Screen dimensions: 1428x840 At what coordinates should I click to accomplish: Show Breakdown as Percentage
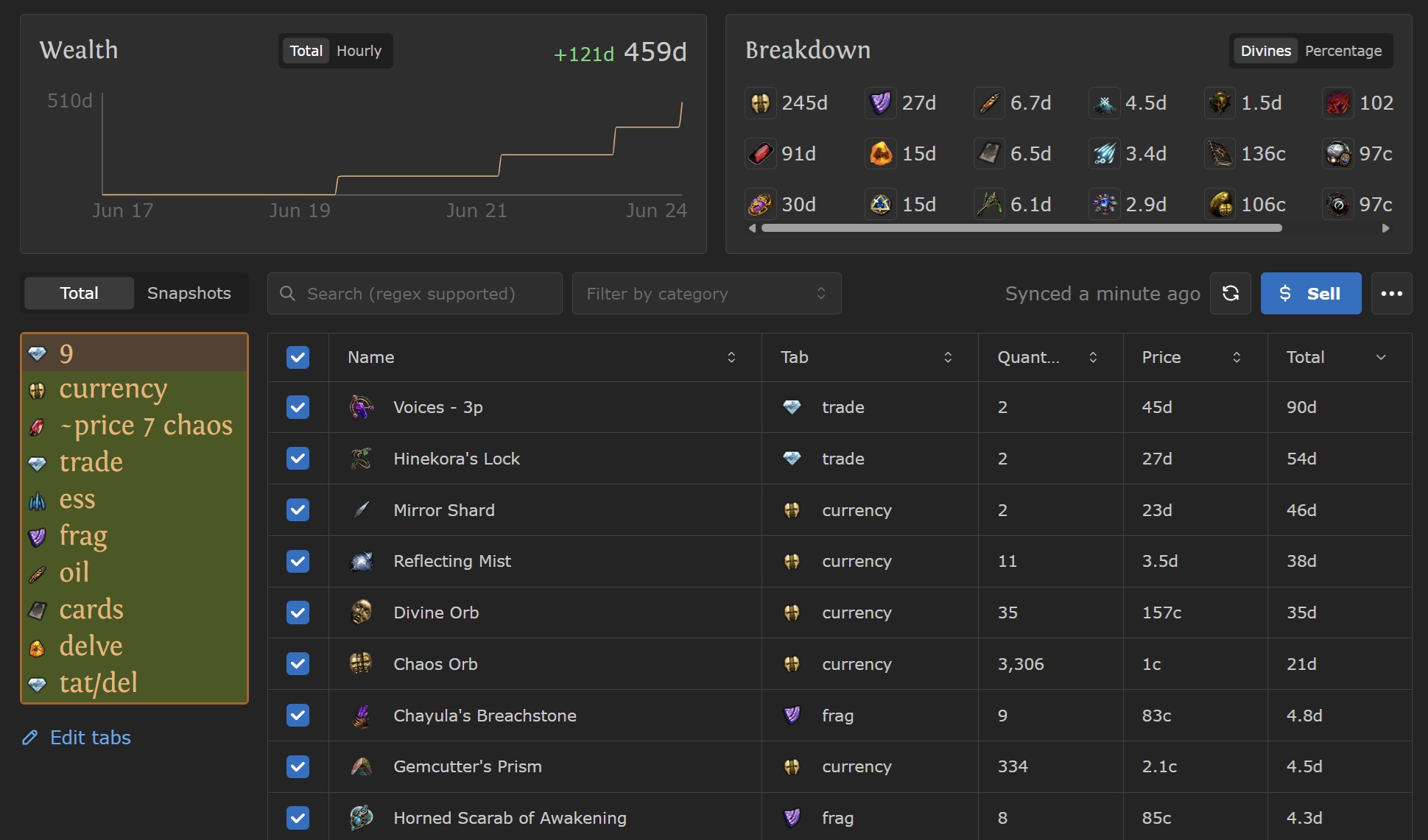[x=1343, y=51]
